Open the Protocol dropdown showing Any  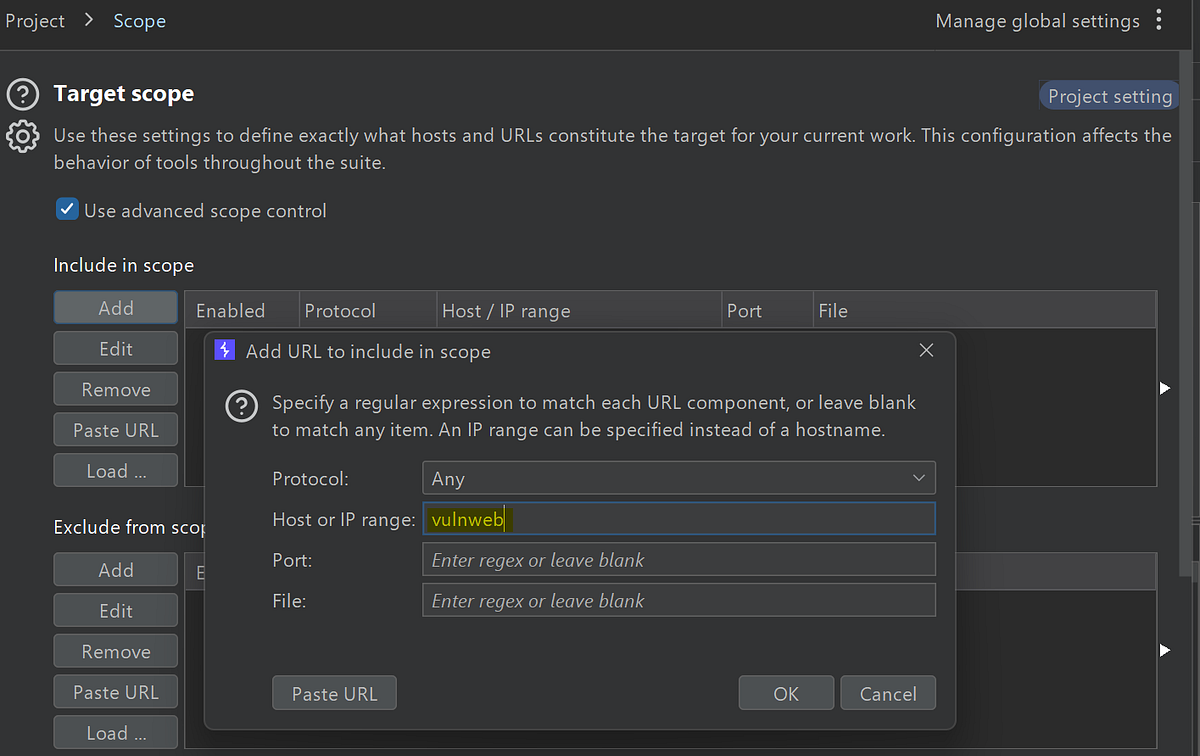(679, 478)
